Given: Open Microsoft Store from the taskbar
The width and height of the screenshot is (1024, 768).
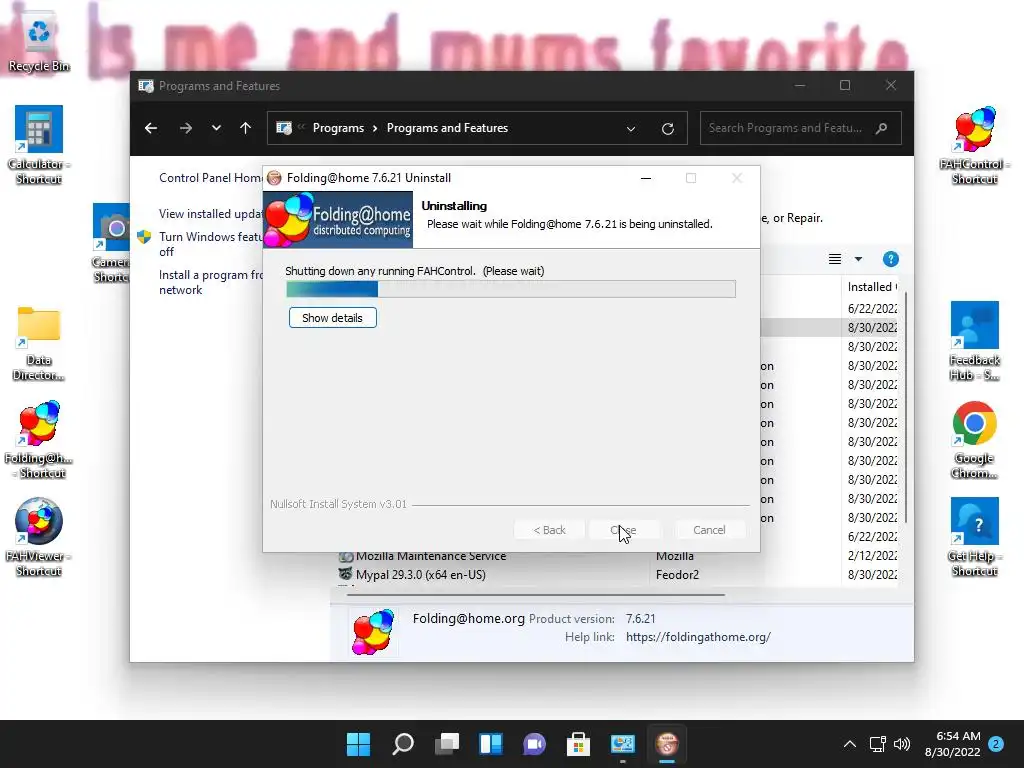Looking at the screenshot, I should (x=579, y=744).
